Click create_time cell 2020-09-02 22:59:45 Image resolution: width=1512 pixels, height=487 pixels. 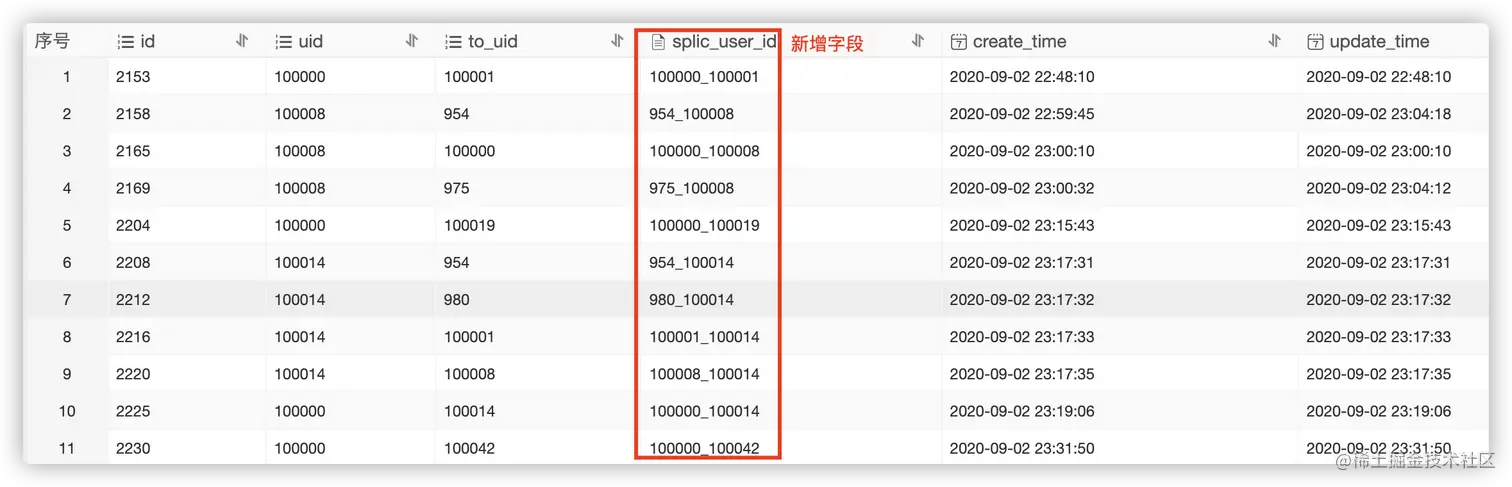point(1021,114)
